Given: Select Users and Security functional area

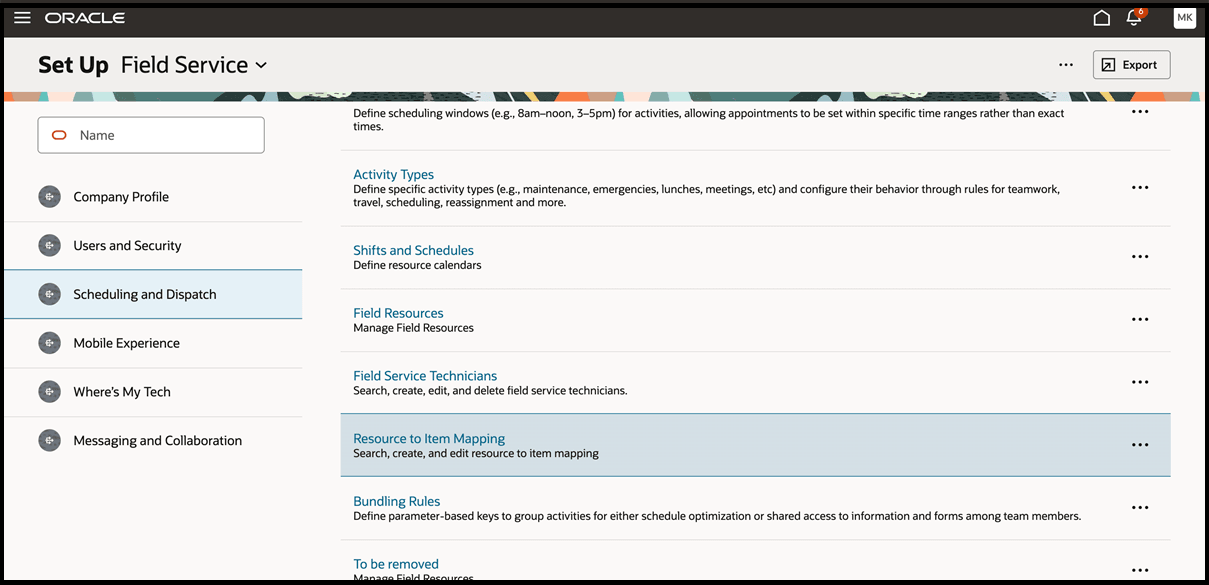Looking at the screenshot, I should tap(153, 246).
